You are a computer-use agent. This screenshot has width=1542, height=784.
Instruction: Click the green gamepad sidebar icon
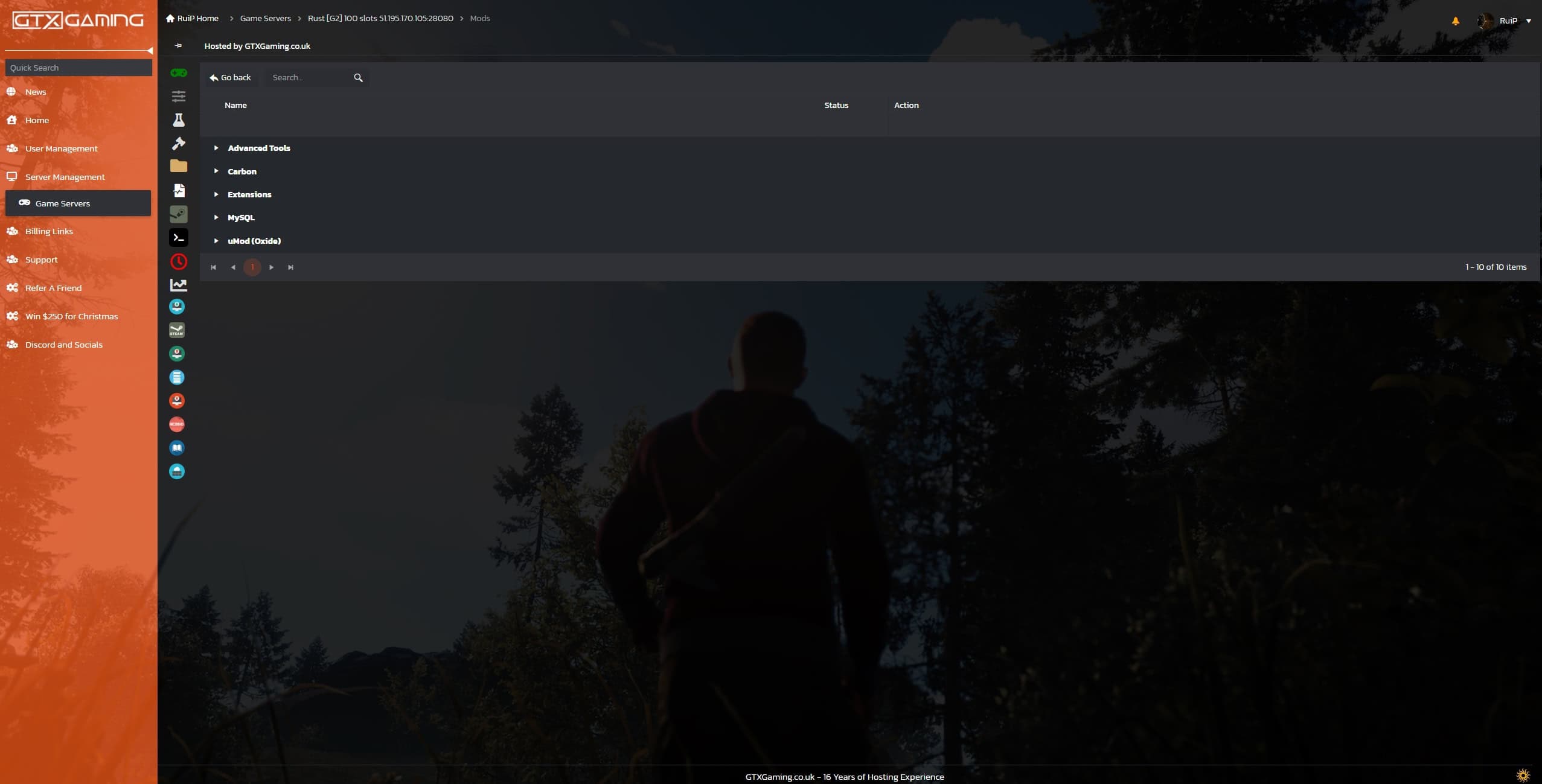click(x=178, y=73)
